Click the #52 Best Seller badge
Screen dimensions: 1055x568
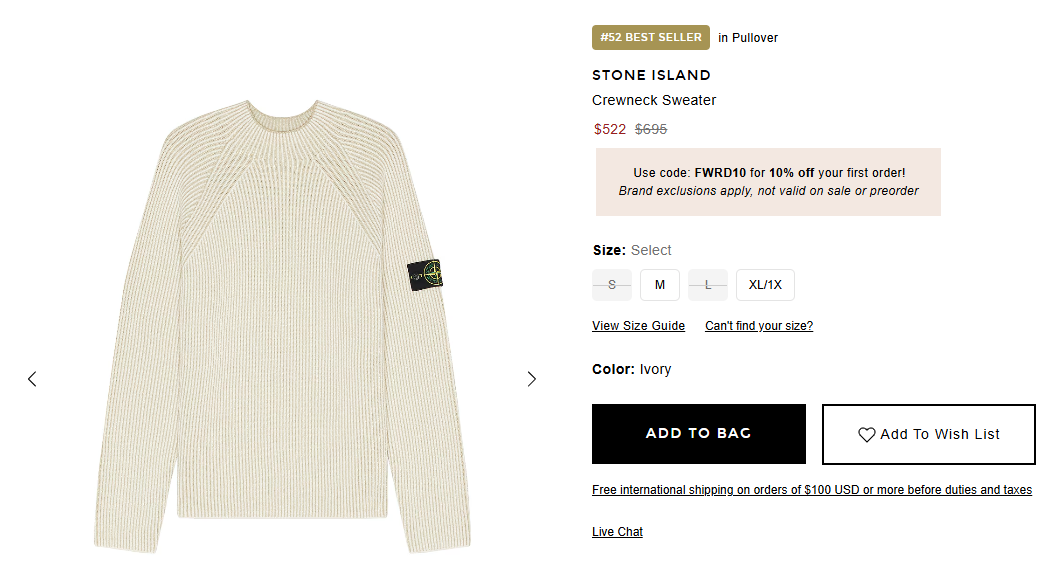click(x=651, y=38)
